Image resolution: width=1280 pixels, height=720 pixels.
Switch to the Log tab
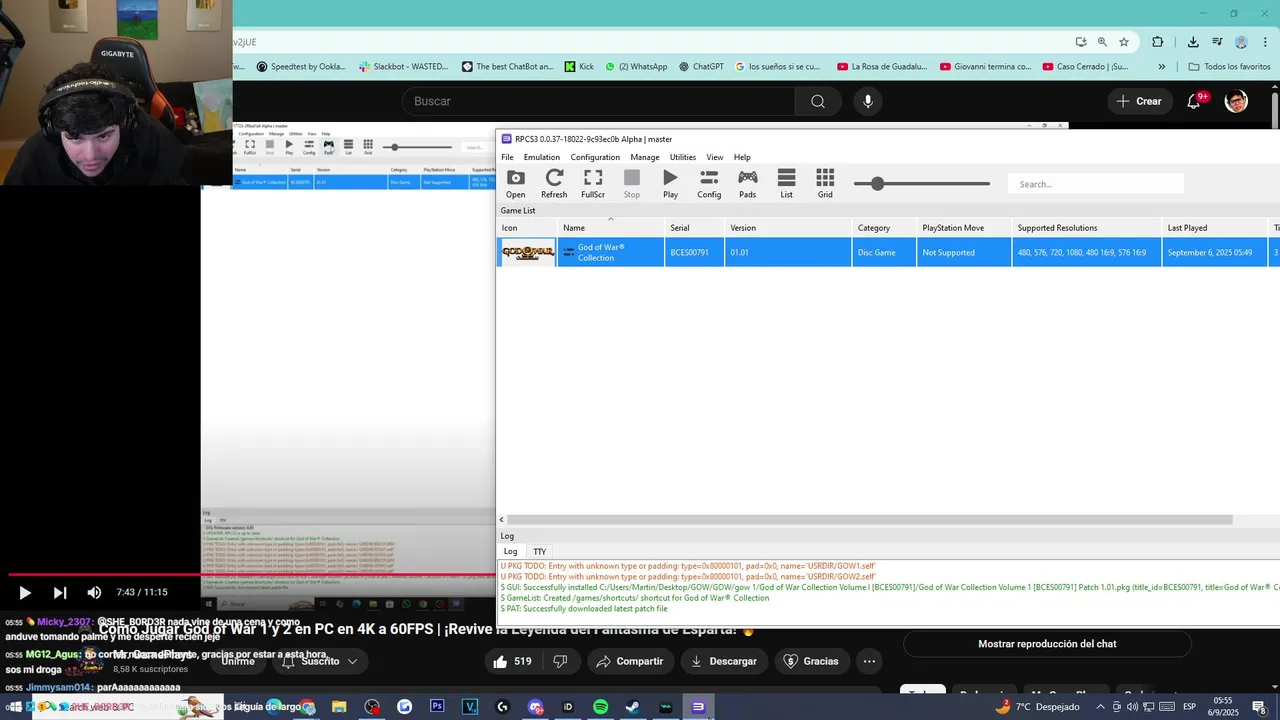[x=510, y=552]
